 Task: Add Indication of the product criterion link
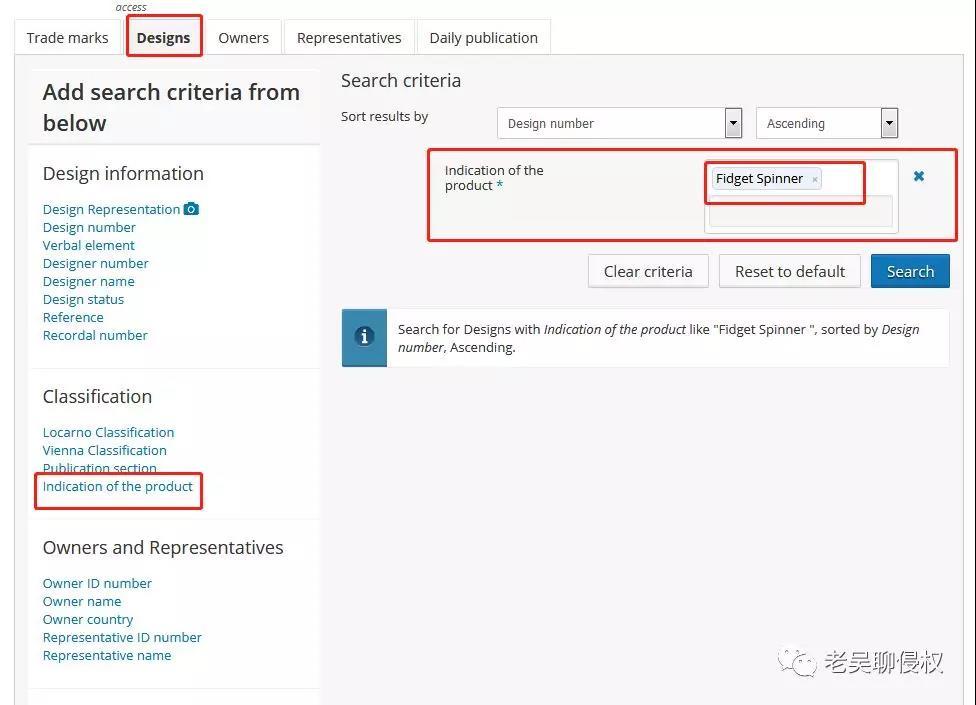tap(117, 486)
